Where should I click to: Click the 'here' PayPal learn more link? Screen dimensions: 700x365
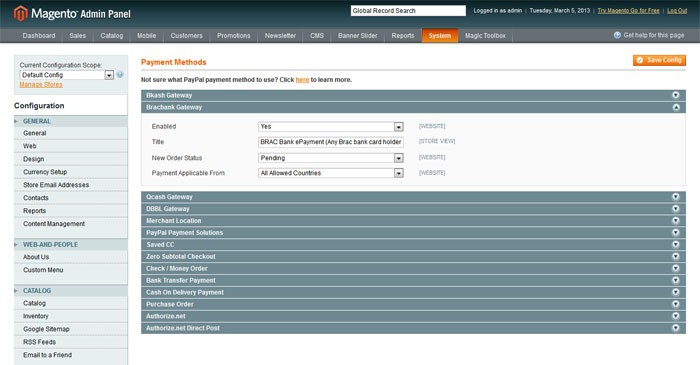(302, 80)
